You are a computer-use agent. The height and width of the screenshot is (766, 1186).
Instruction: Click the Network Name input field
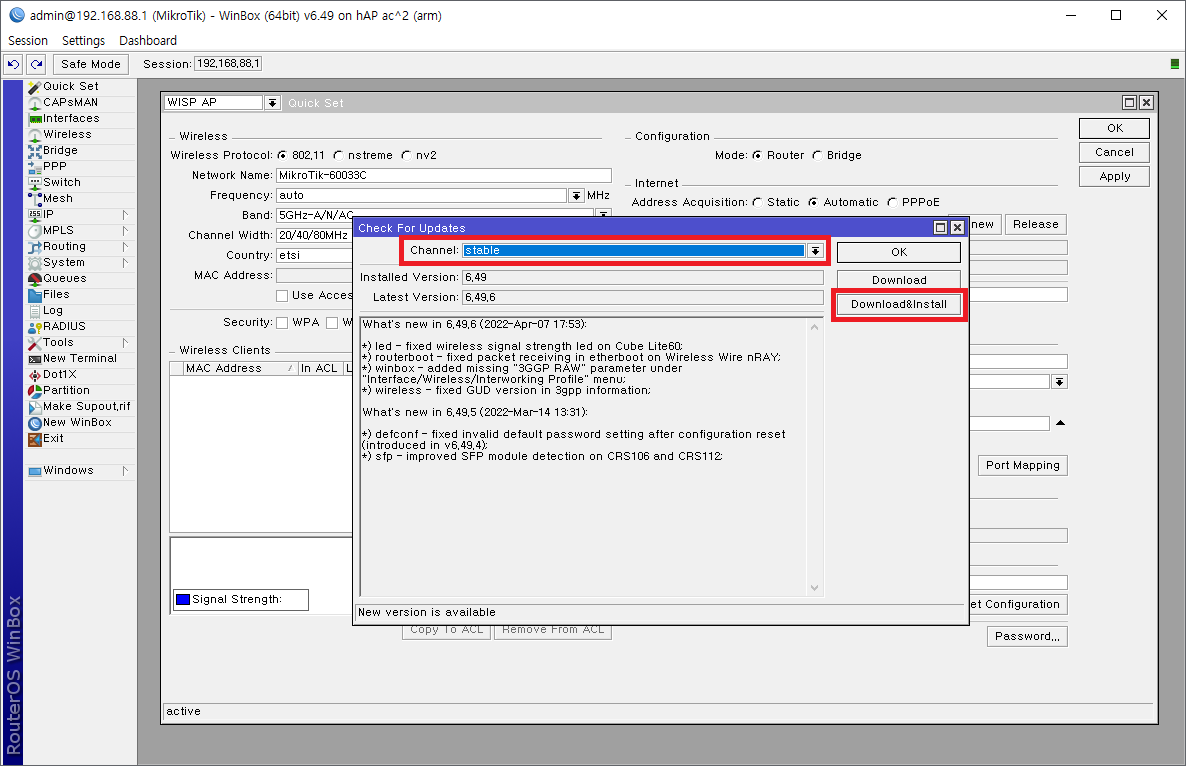(x=443, y=175)
